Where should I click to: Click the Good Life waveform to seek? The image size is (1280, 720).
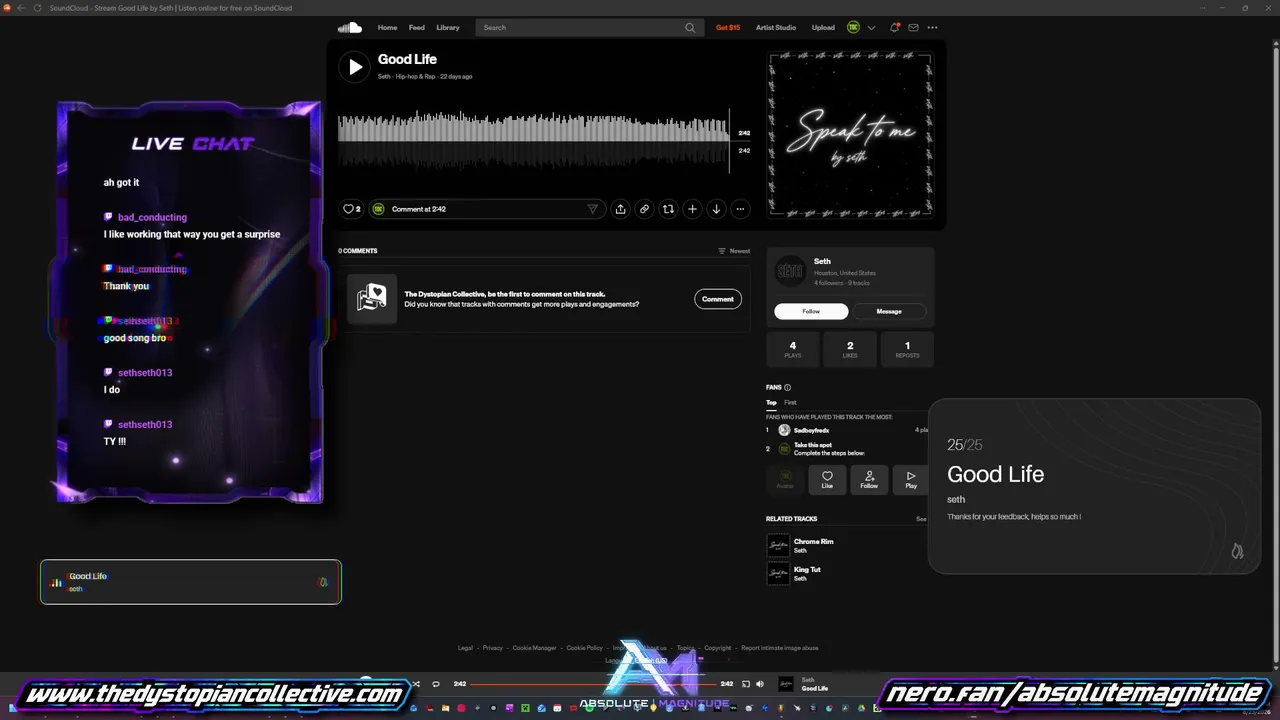pos(534,141)
